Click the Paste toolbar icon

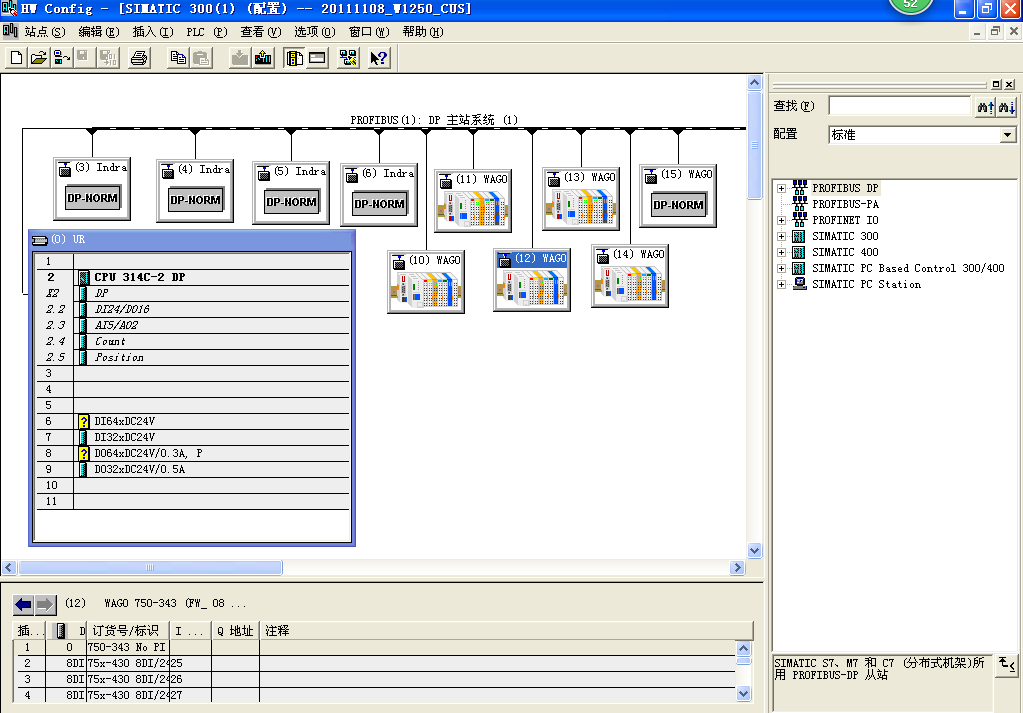pyautogui.click(x=201, y=58)
